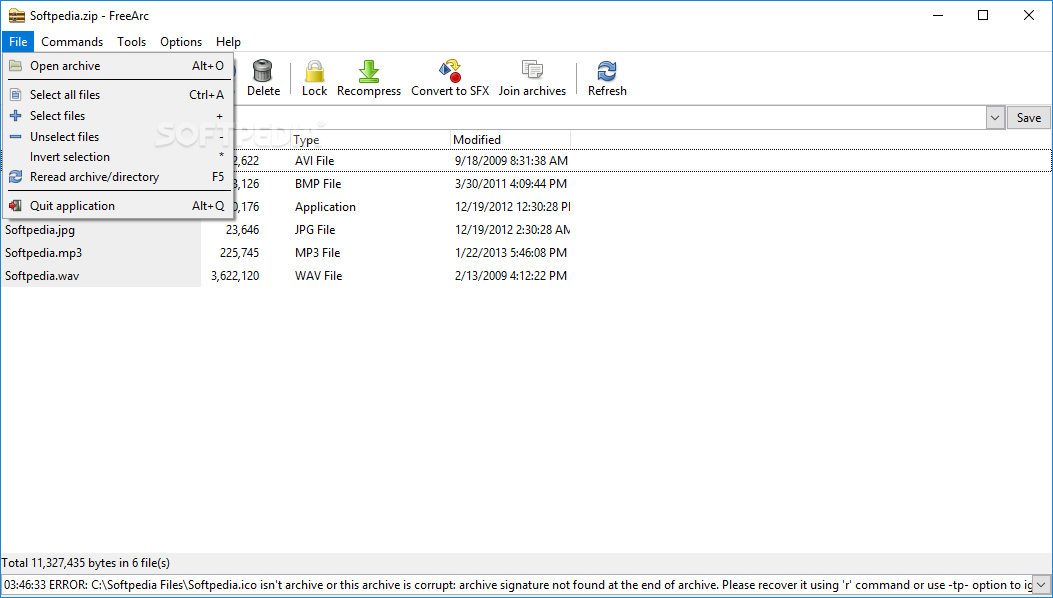Image resolution: width=1053 pixels, height=598 pixels.
Task: Minimize the FreeArc window
Action: 938,15
